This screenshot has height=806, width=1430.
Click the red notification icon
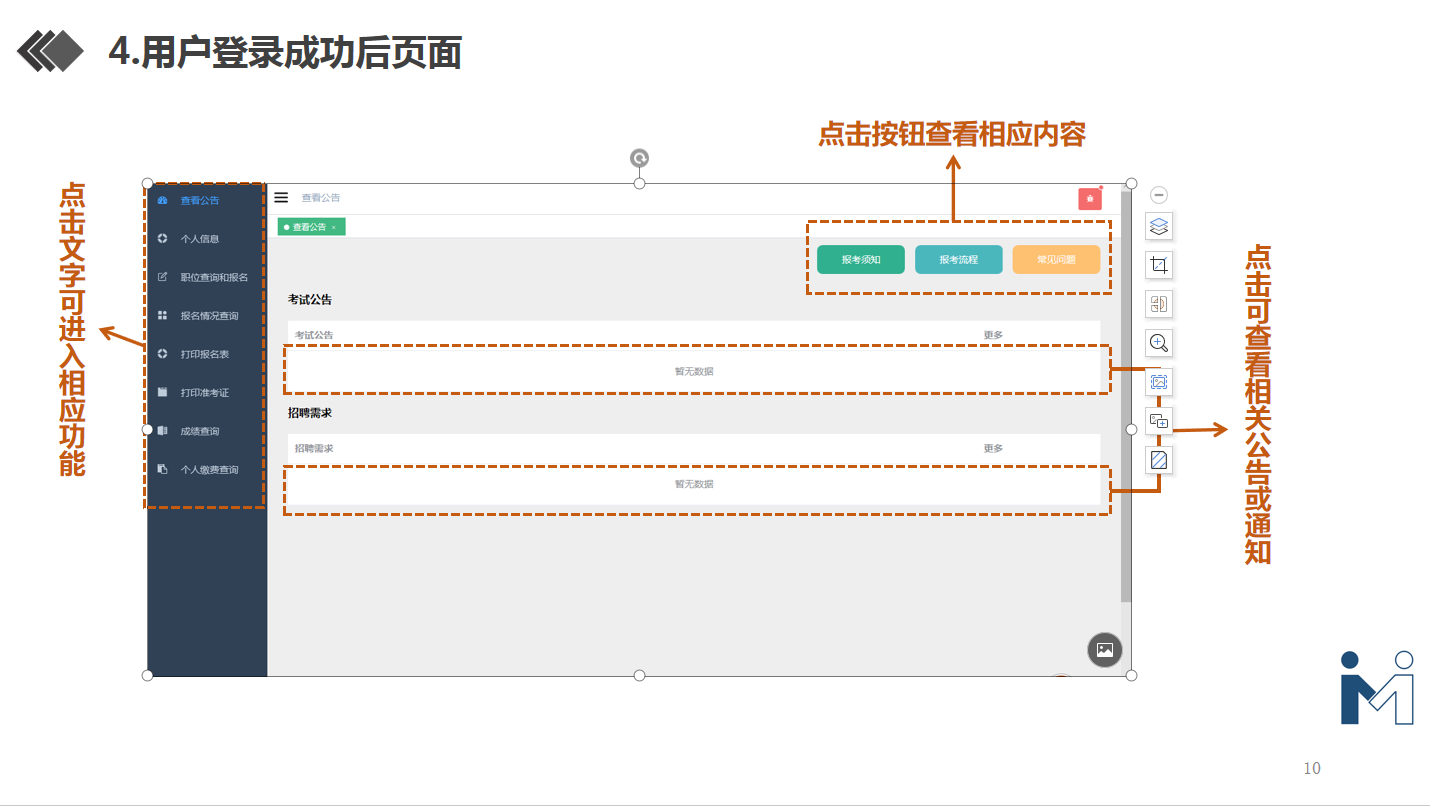point(1089,199)
